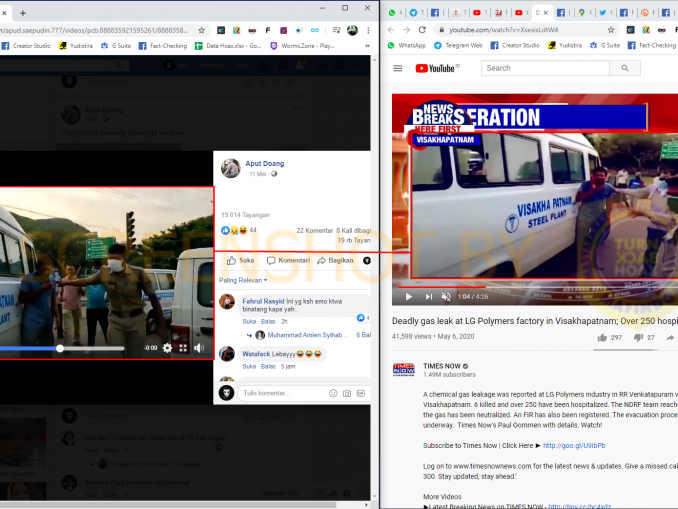The height and width of the screenshot is (509, 678).
Task: Attach photo via camera icon in comment box
Action: [x=347, y=393]
